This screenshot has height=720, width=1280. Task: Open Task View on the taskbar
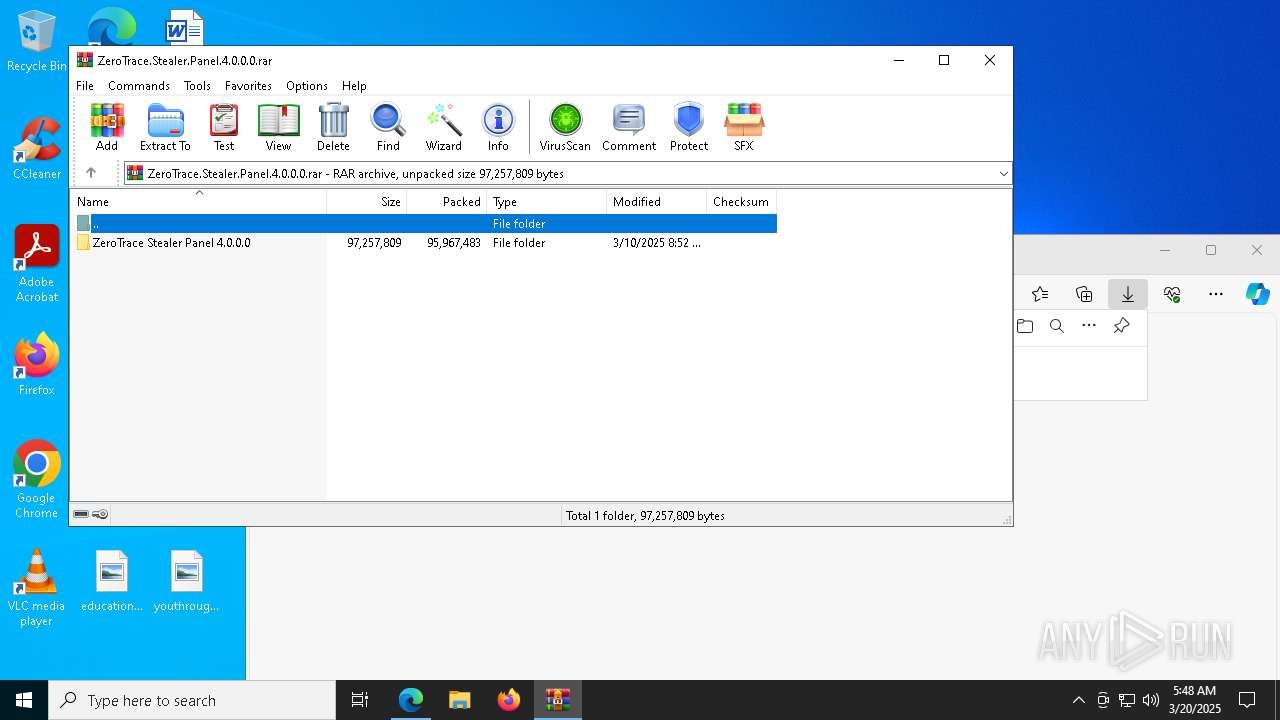click(360, 700)
